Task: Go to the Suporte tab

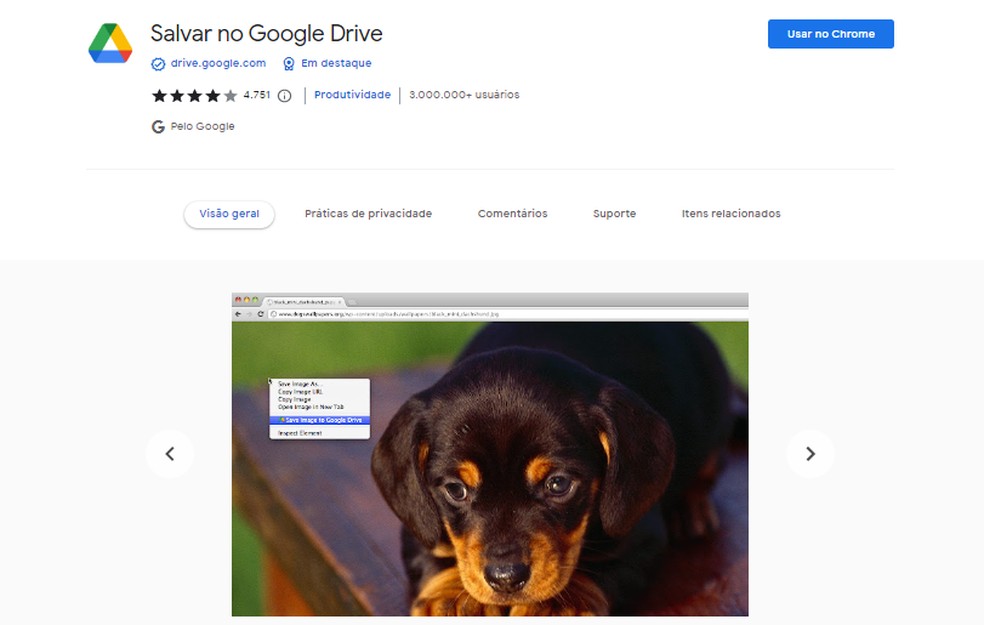Action: [614, 214]
